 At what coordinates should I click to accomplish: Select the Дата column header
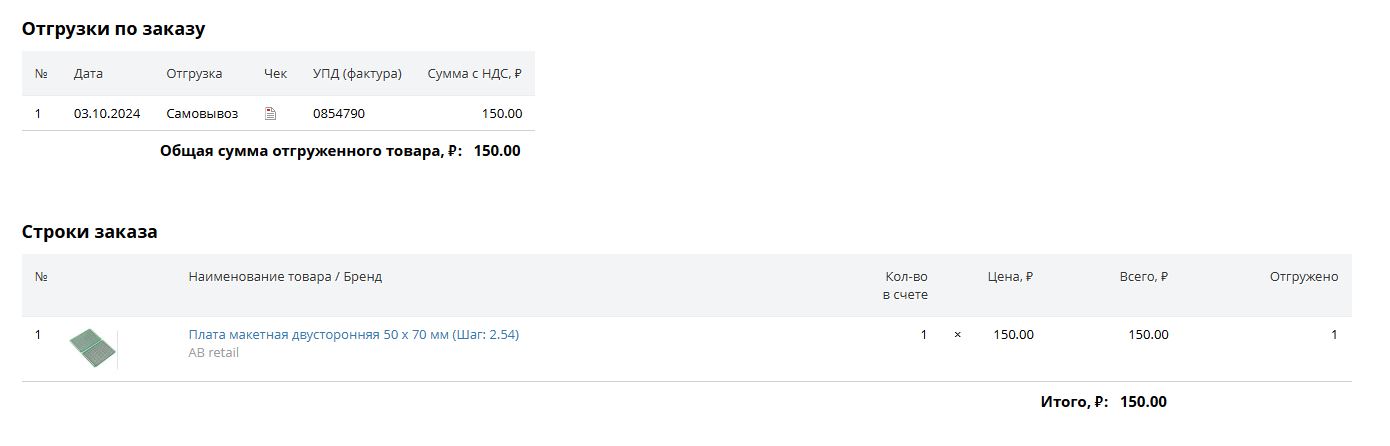[x=88, y=74]
